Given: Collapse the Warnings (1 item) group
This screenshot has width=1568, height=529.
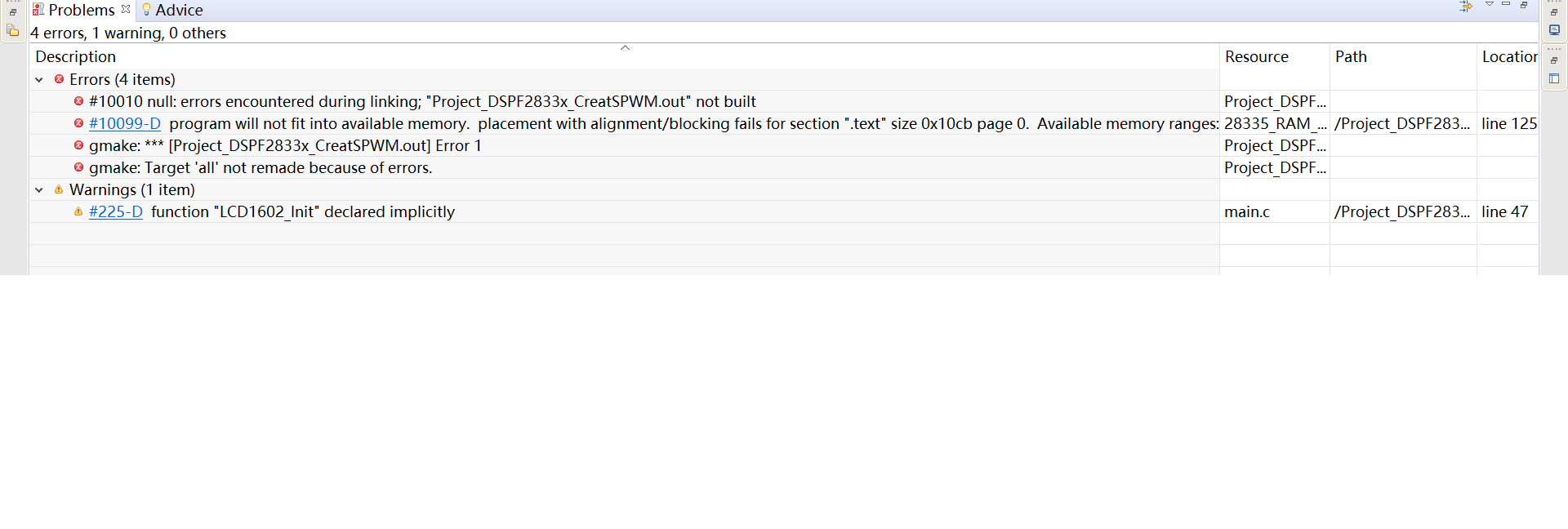Looking at the screenshot, I should tap(39, 190).
